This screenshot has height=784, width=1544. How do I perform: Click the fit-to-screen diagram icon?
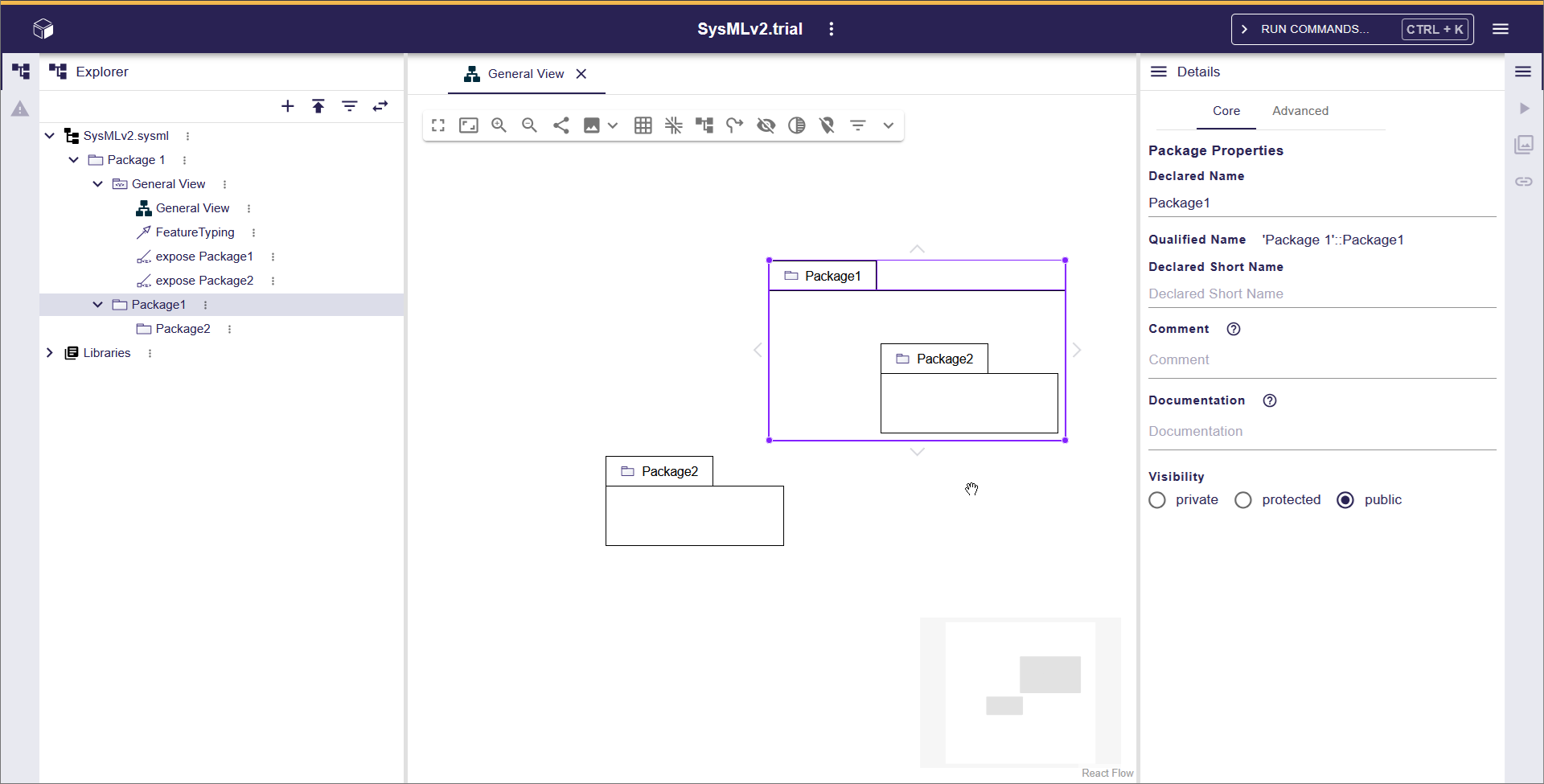[x=469, y=125]
